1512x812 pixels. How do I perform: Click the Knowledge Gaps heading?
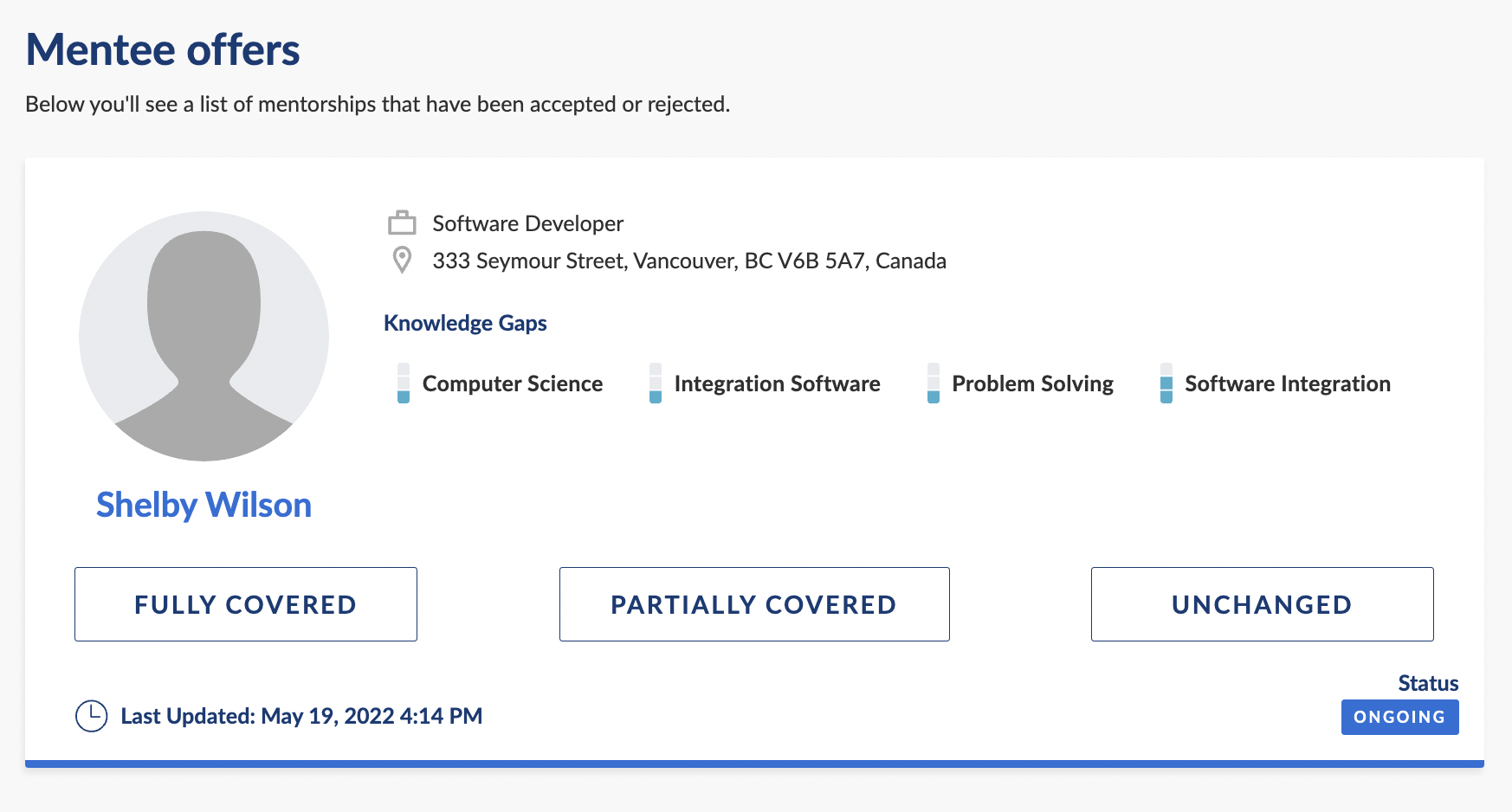[465, 323]
